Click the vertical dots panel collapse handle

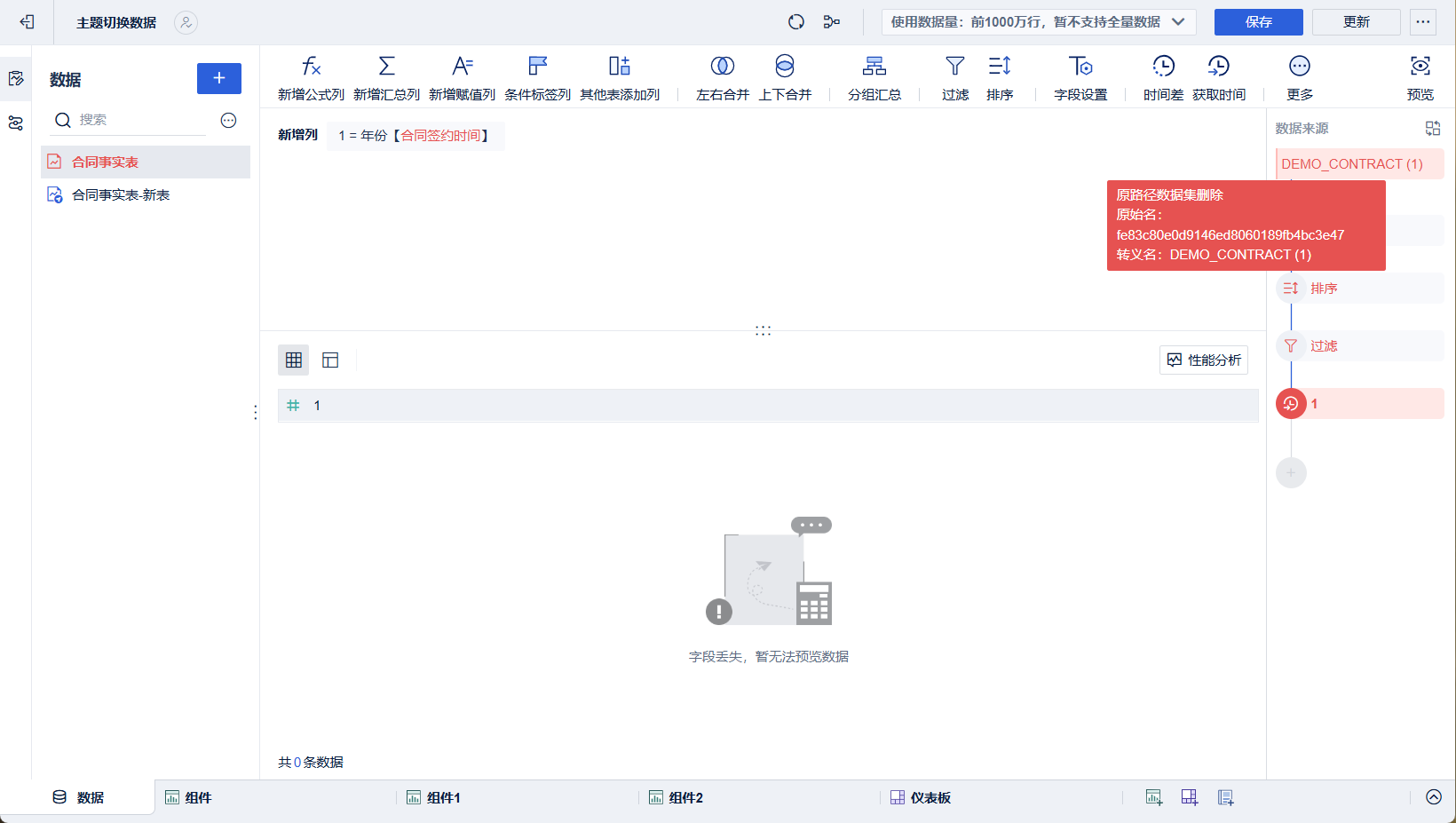pyautogui.click(x=256, y=413)
